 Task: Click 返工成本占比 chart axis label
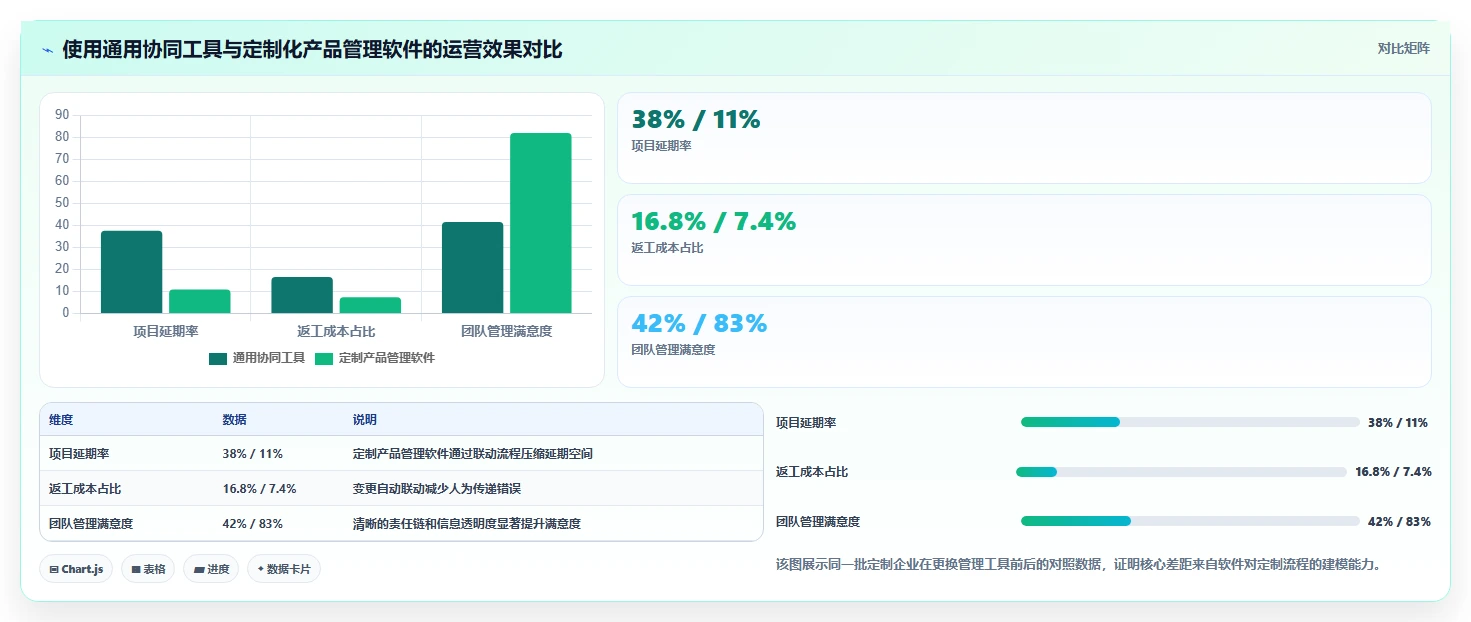(x=336, y=331)
